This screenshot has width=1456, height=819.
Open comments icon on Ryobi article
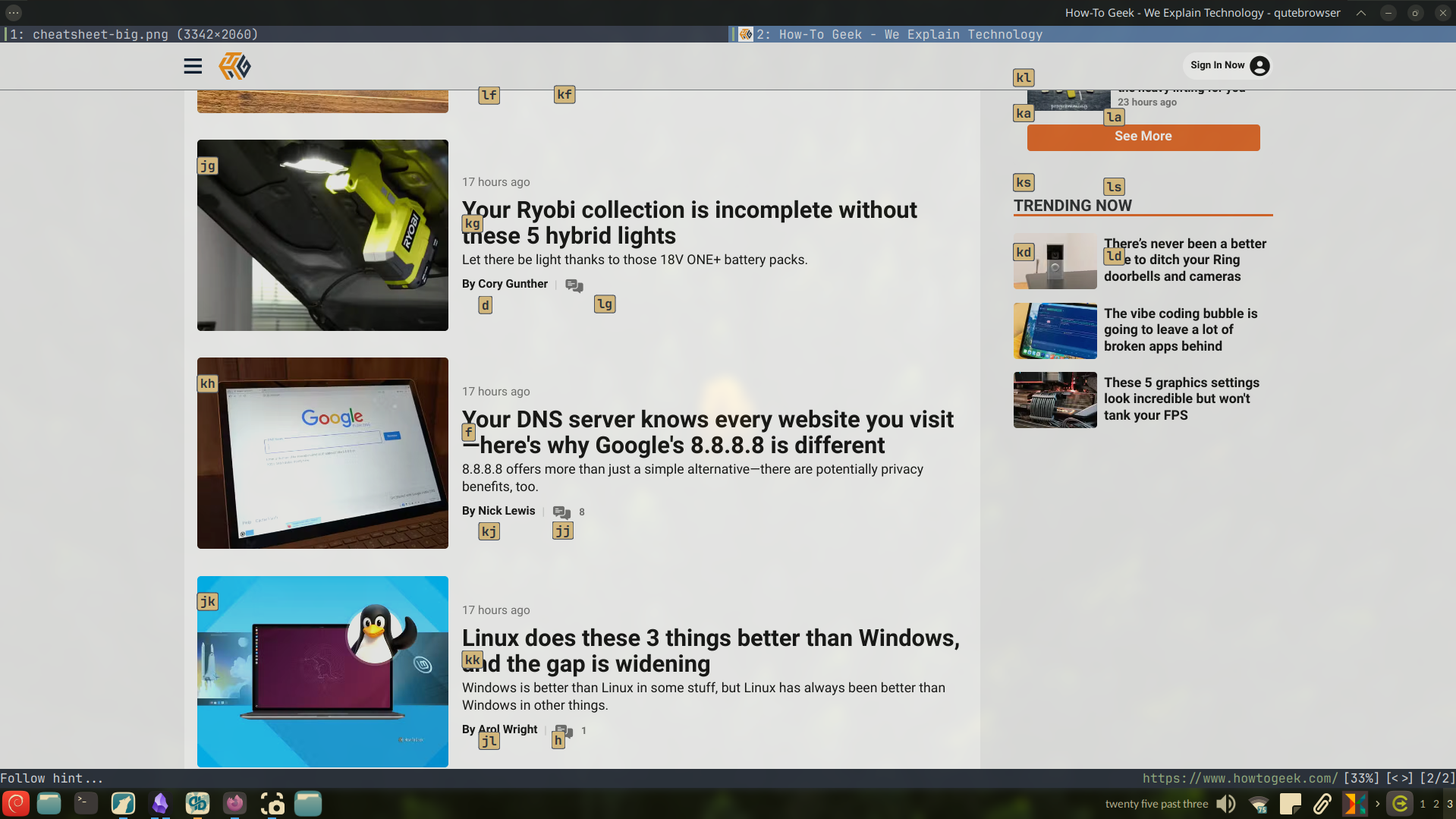coord(574,285)
